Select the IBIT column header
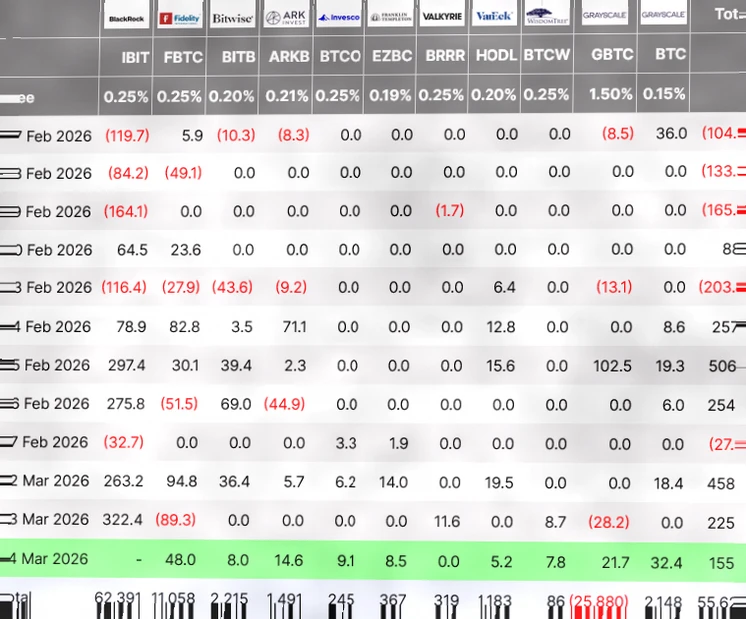Viewport: 746px width, 619px height. (x=135, y=58)
